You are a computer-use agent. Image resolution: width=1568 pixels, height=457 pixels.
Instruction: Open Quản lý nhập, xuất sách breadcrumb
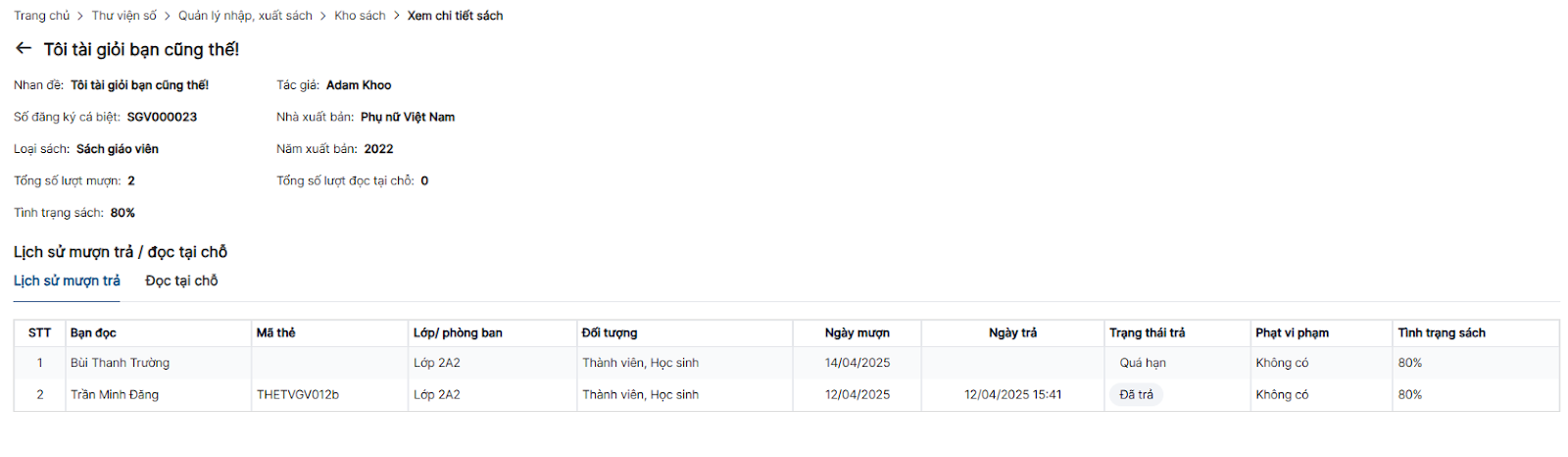[x=245, y=16]
